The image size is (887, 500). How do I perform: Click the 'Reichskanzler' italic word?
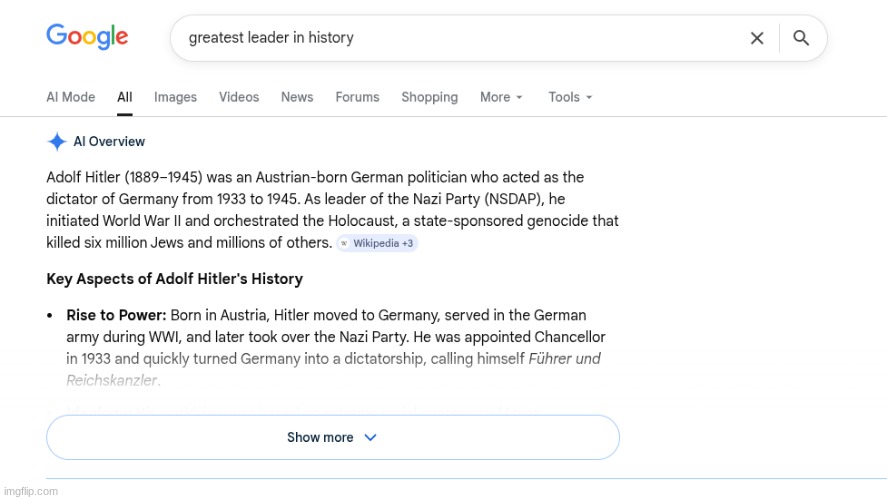coord(111,380)
